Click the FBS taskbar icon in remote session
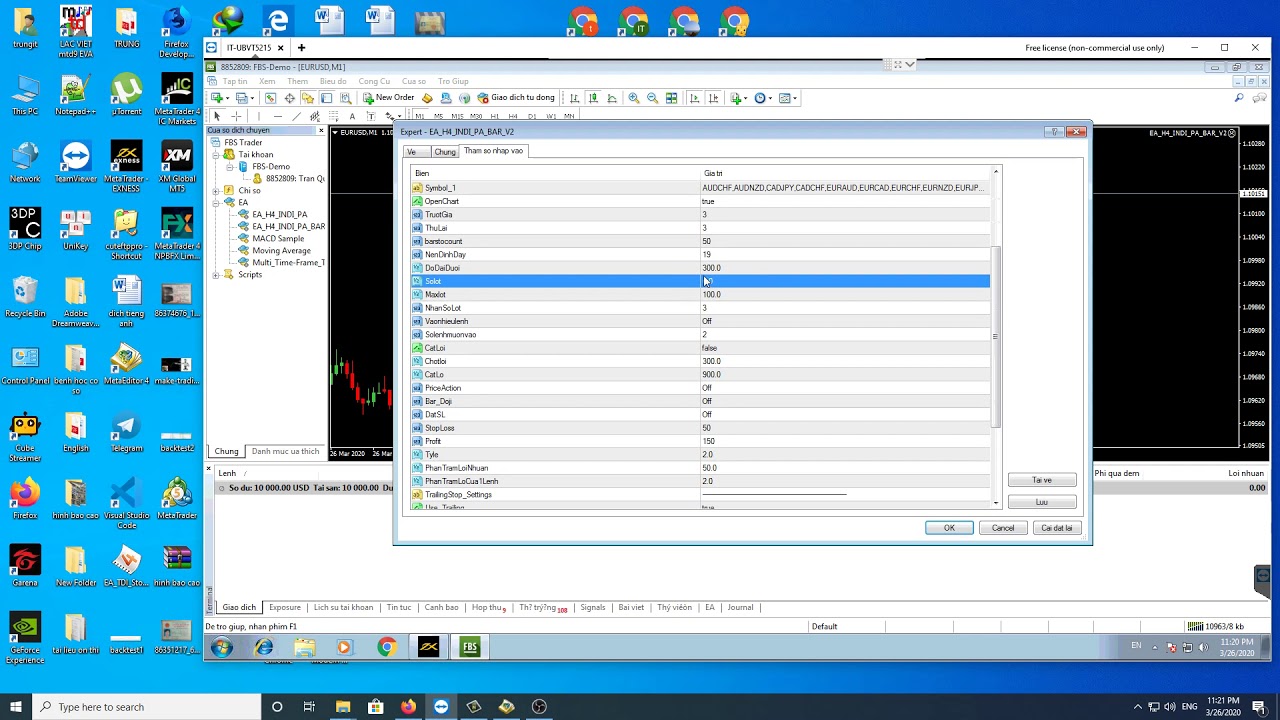This screenshot has width=1280, height=720. pos(470,647)
